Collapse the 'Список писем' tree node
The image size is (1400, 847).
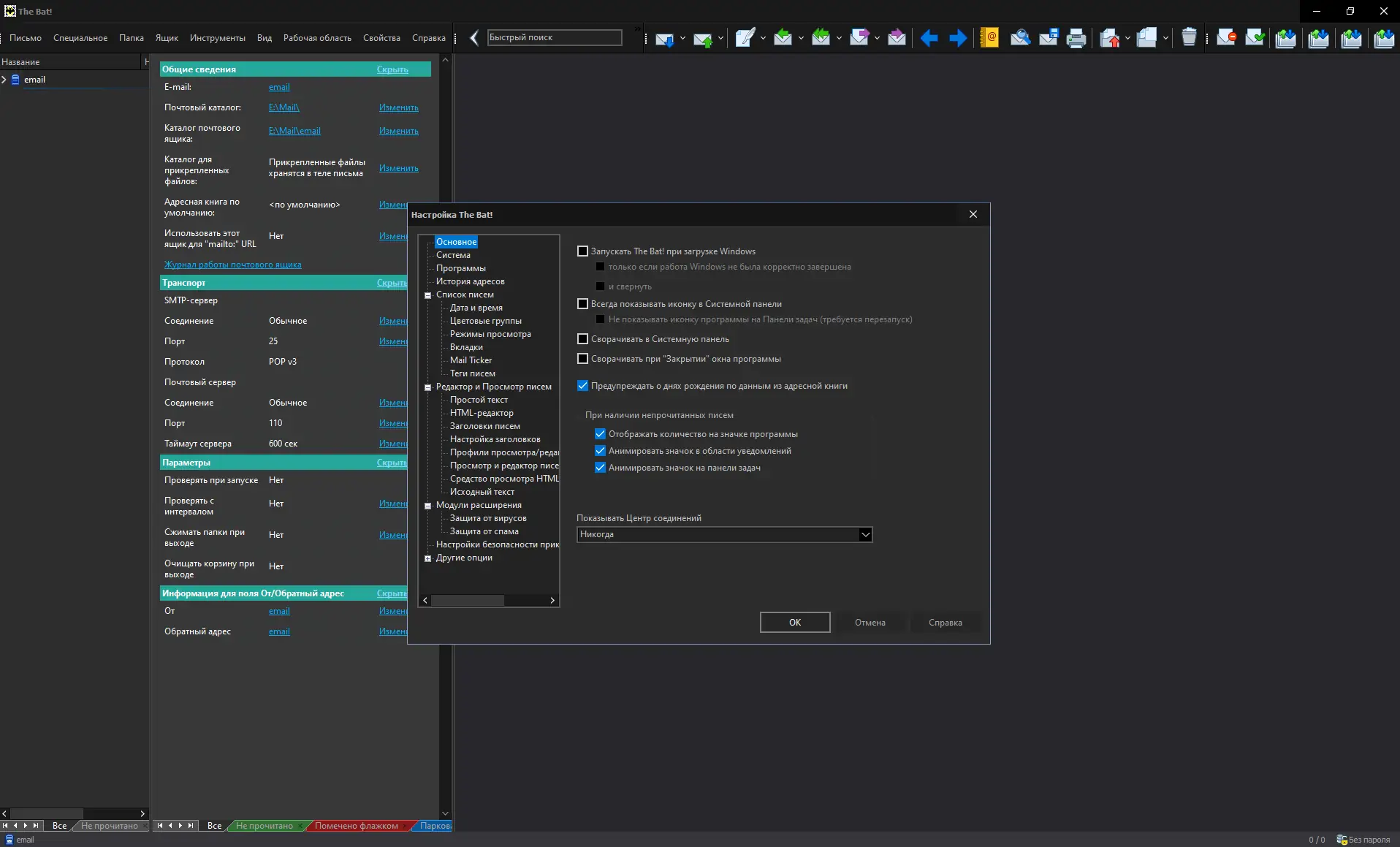click(x=428, y=295)
